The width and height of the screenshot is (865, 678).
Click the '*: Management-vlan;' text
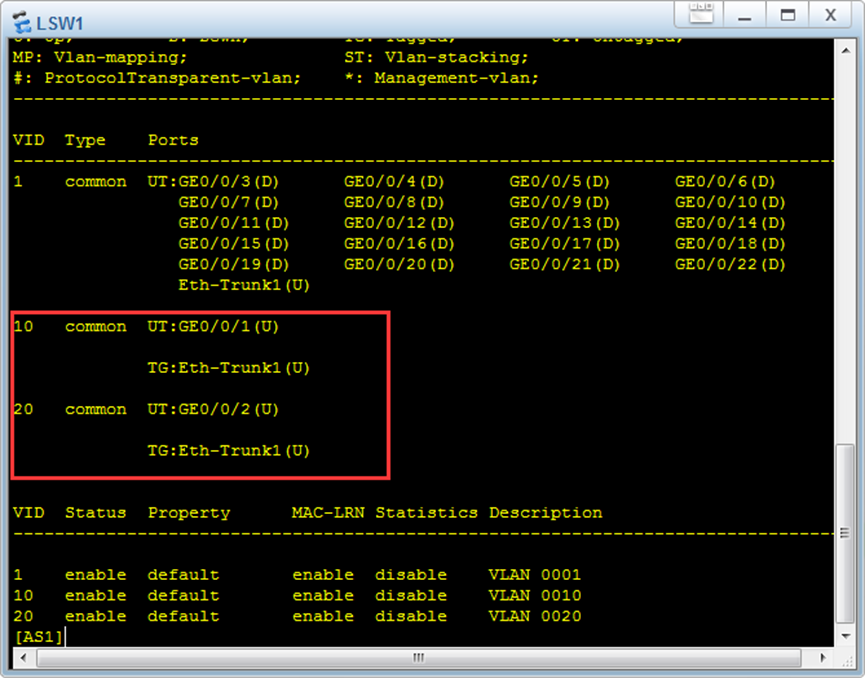pos(441,78)
